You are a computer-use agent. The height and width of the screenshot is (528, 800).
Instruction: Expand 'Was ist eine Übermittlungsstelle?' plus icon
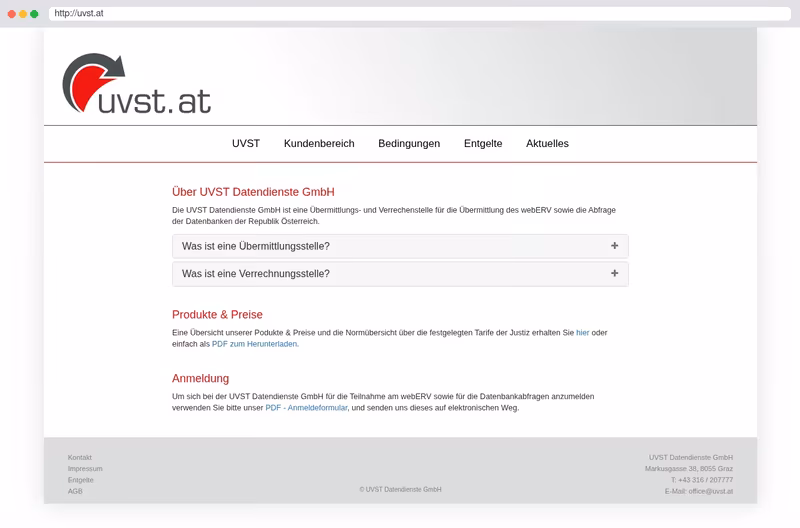[x=614, y=246]
